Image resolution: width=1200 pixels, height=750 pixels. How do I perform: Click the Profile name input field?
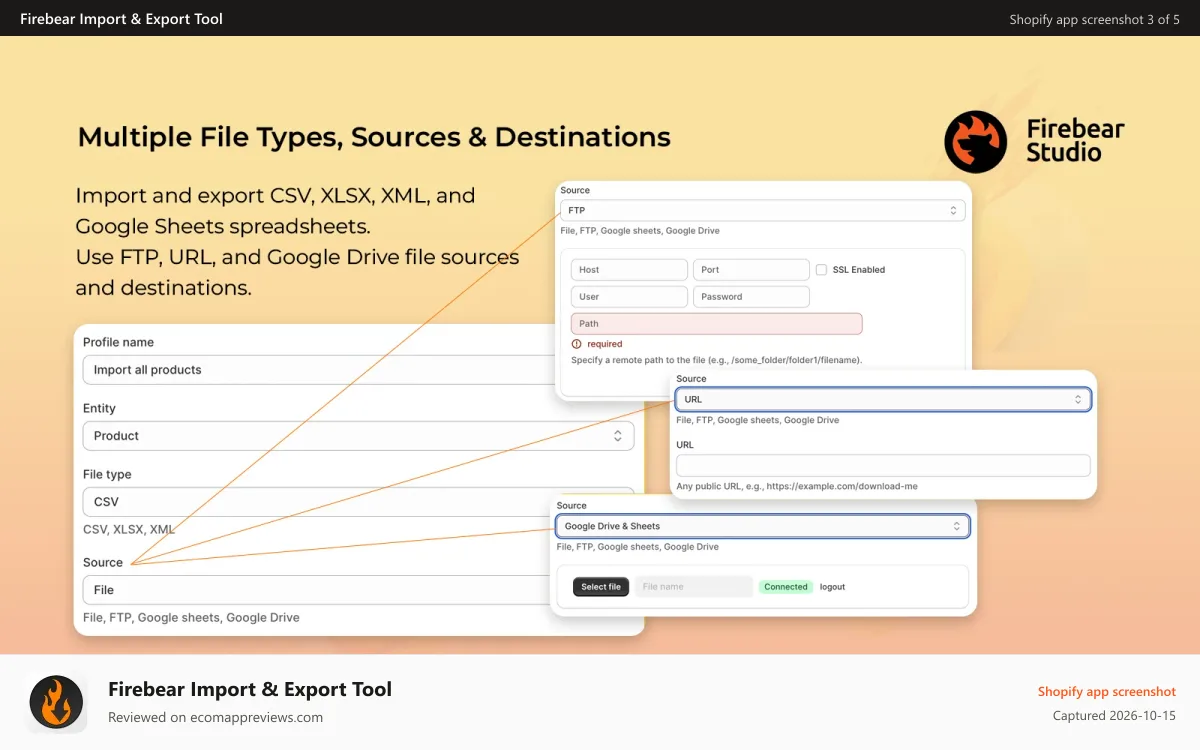point(320,370)
